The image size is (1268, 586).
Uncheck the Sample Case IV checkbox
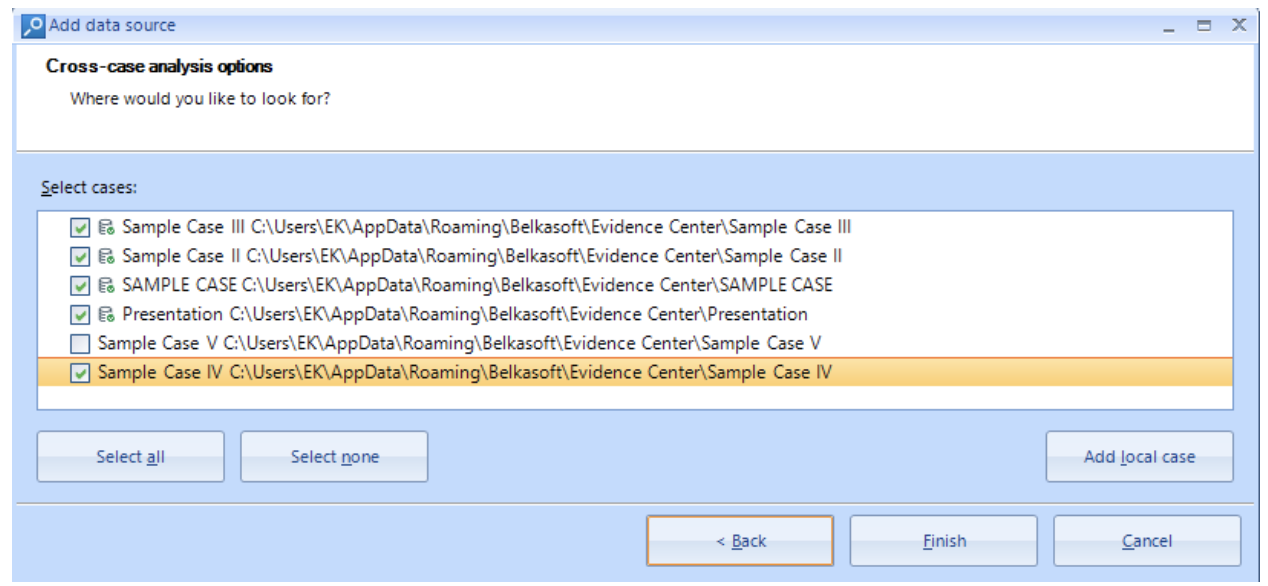coord(81,373)
